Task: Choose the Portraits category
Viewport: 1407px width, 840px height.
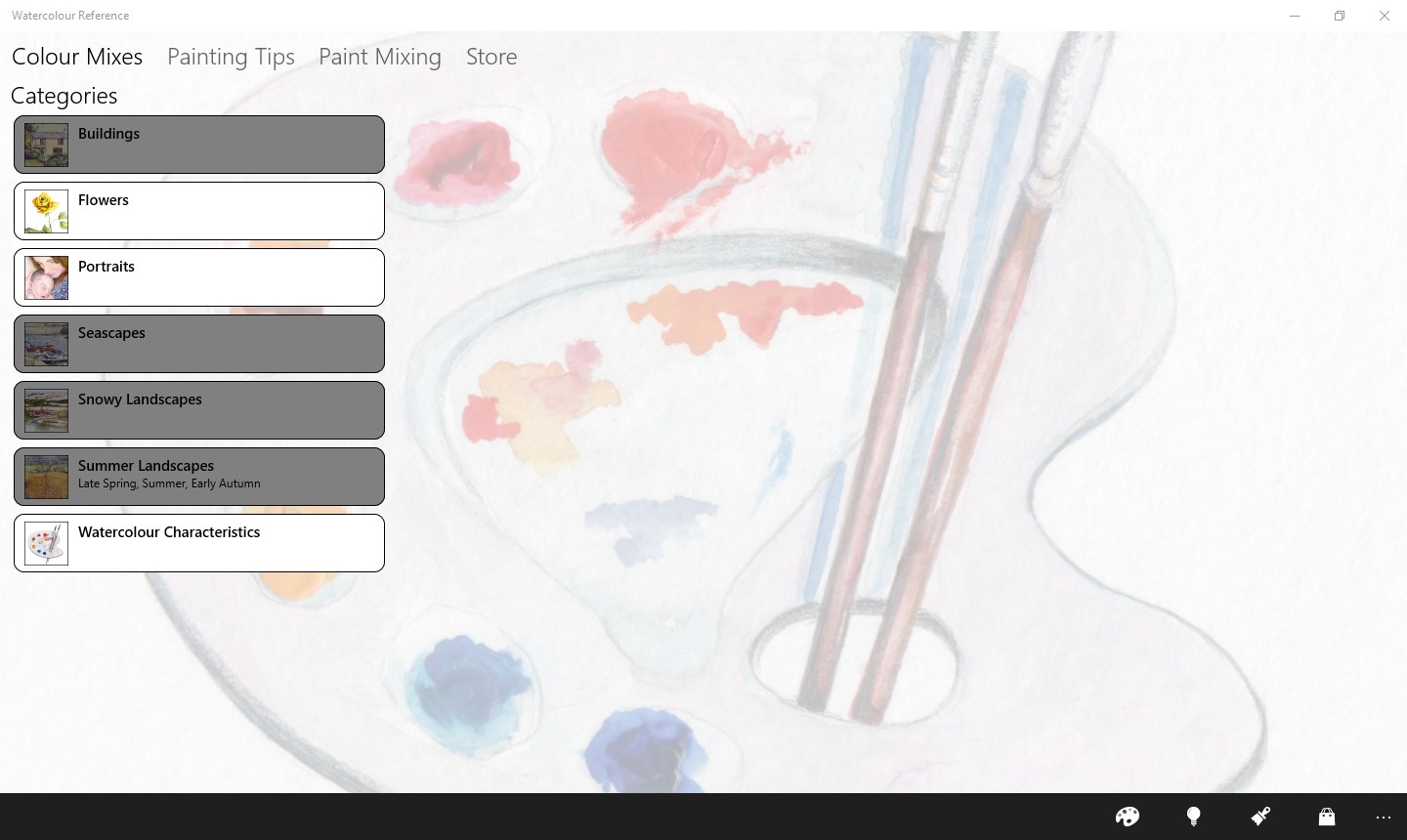Action: coord(199,277)
